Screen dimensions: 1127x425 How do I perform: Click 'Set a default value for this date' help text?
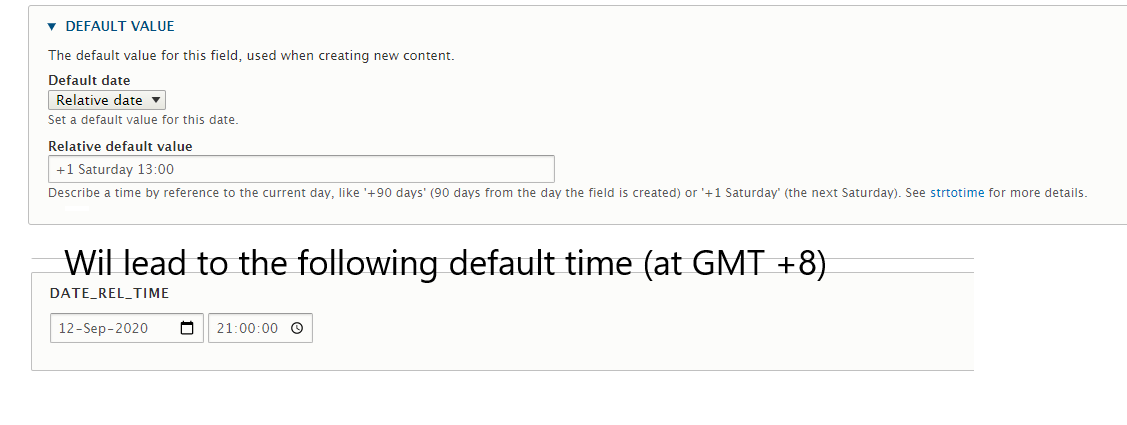143,120
